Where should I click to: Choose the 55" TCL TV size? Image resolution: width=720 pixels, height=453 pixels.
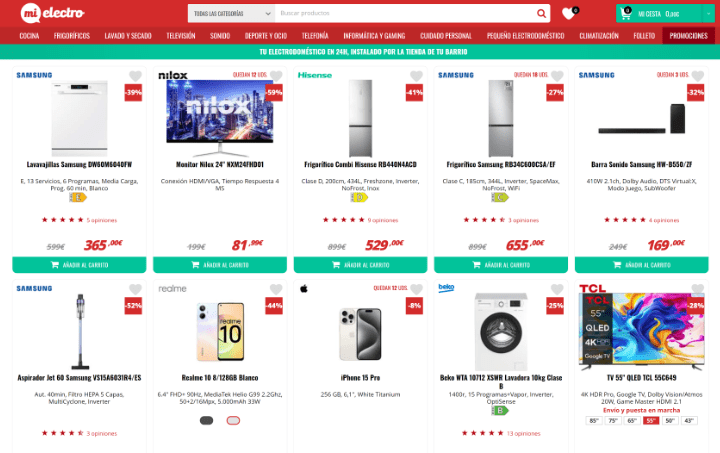[651, 420]
